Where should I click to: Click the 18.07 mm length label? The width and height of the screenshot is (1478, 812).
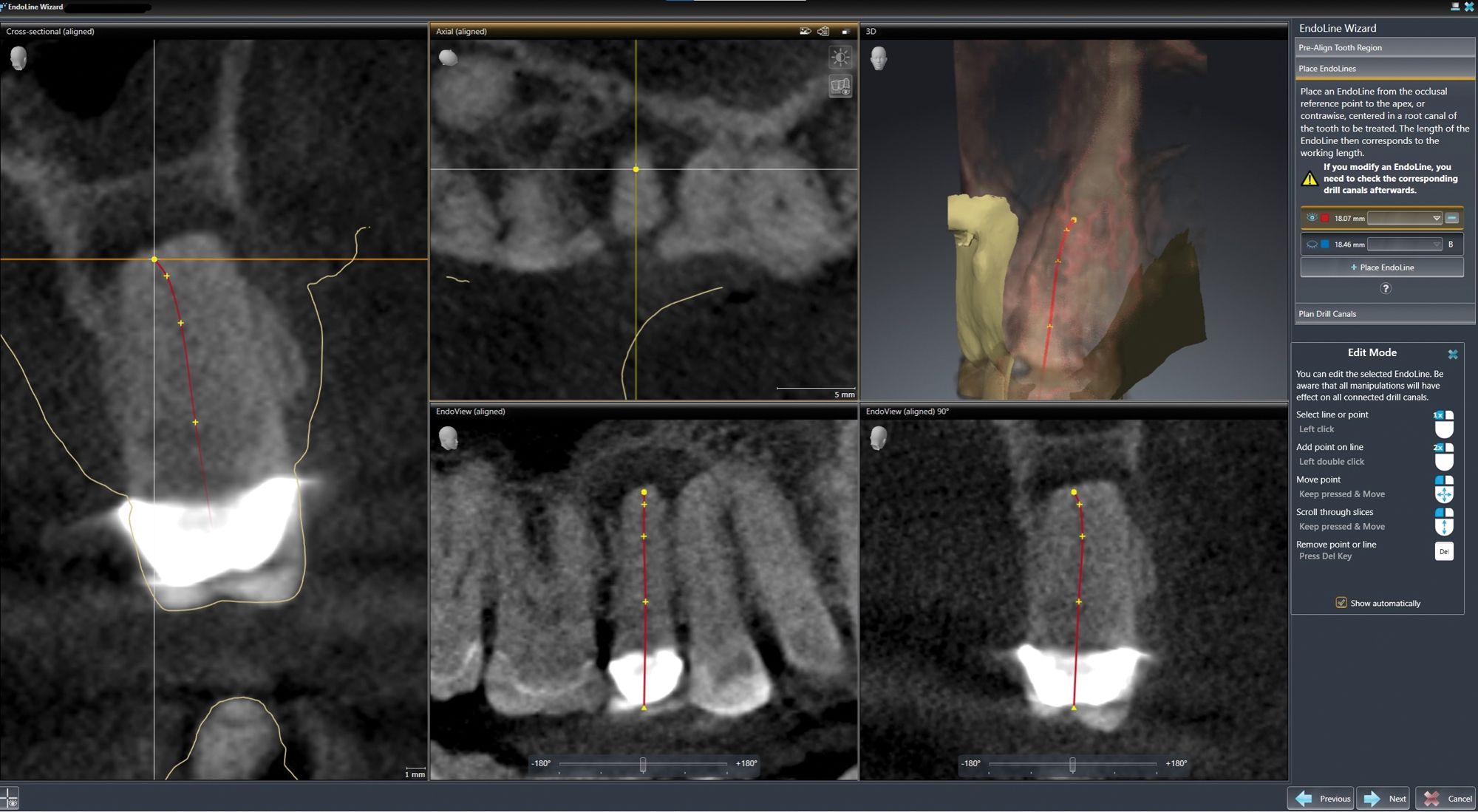tap(1349, 219)
